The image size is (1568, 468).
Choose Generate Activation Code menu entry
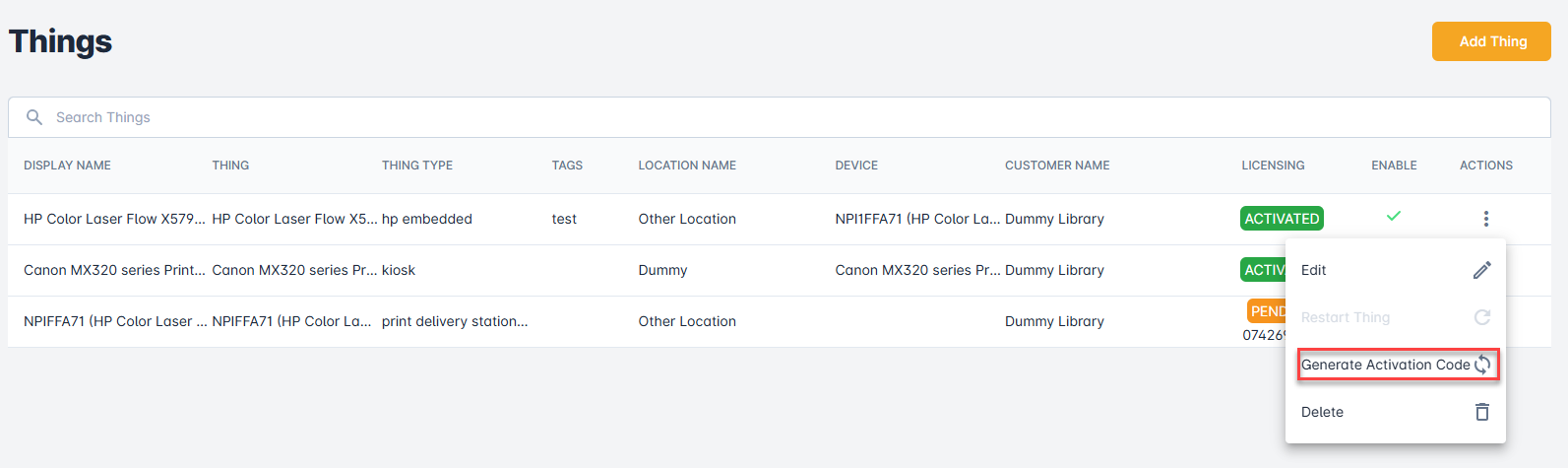(1385, 365)
